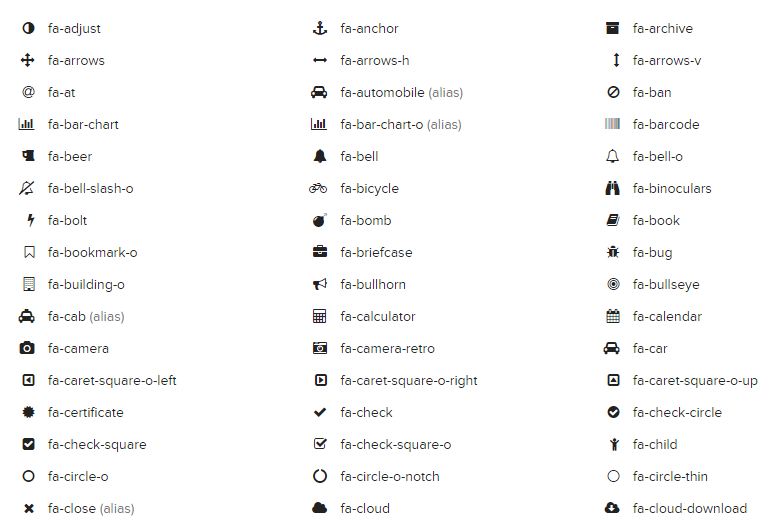Select the bullhorn icon
The image size is (770, 525).
pos(320,284)
